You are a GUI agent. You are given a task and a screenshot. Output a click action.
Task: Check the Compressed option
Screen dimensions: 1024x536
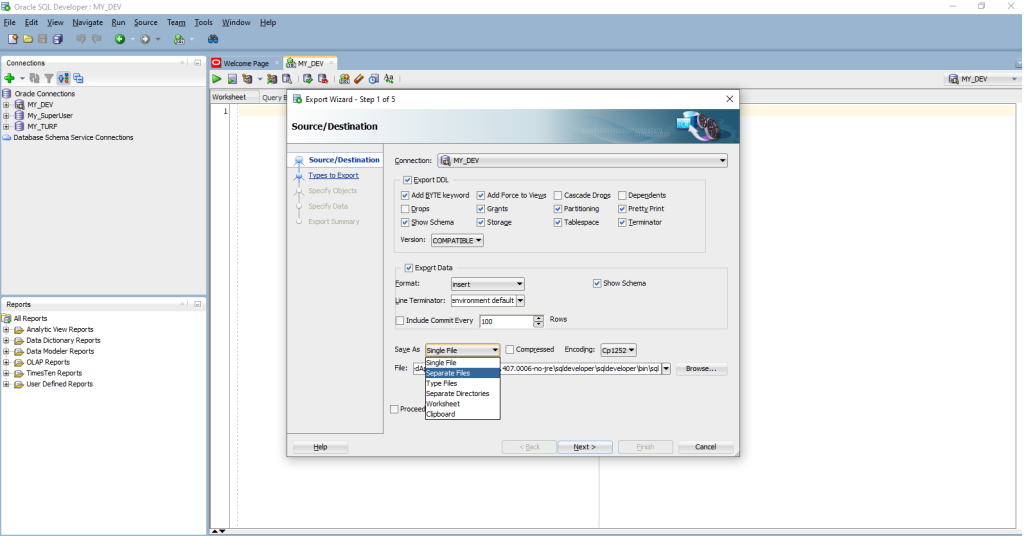(x=509, y=349)
